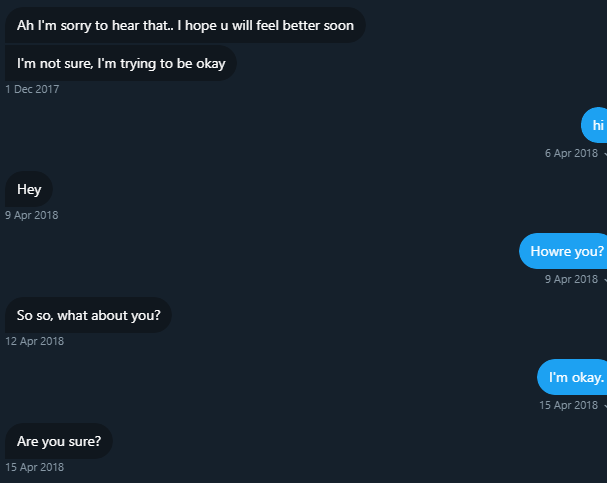Select the "I'm not sure, I'm trying" message bubble
This screenshot has height=483, width=607.
tap(121, 63)
